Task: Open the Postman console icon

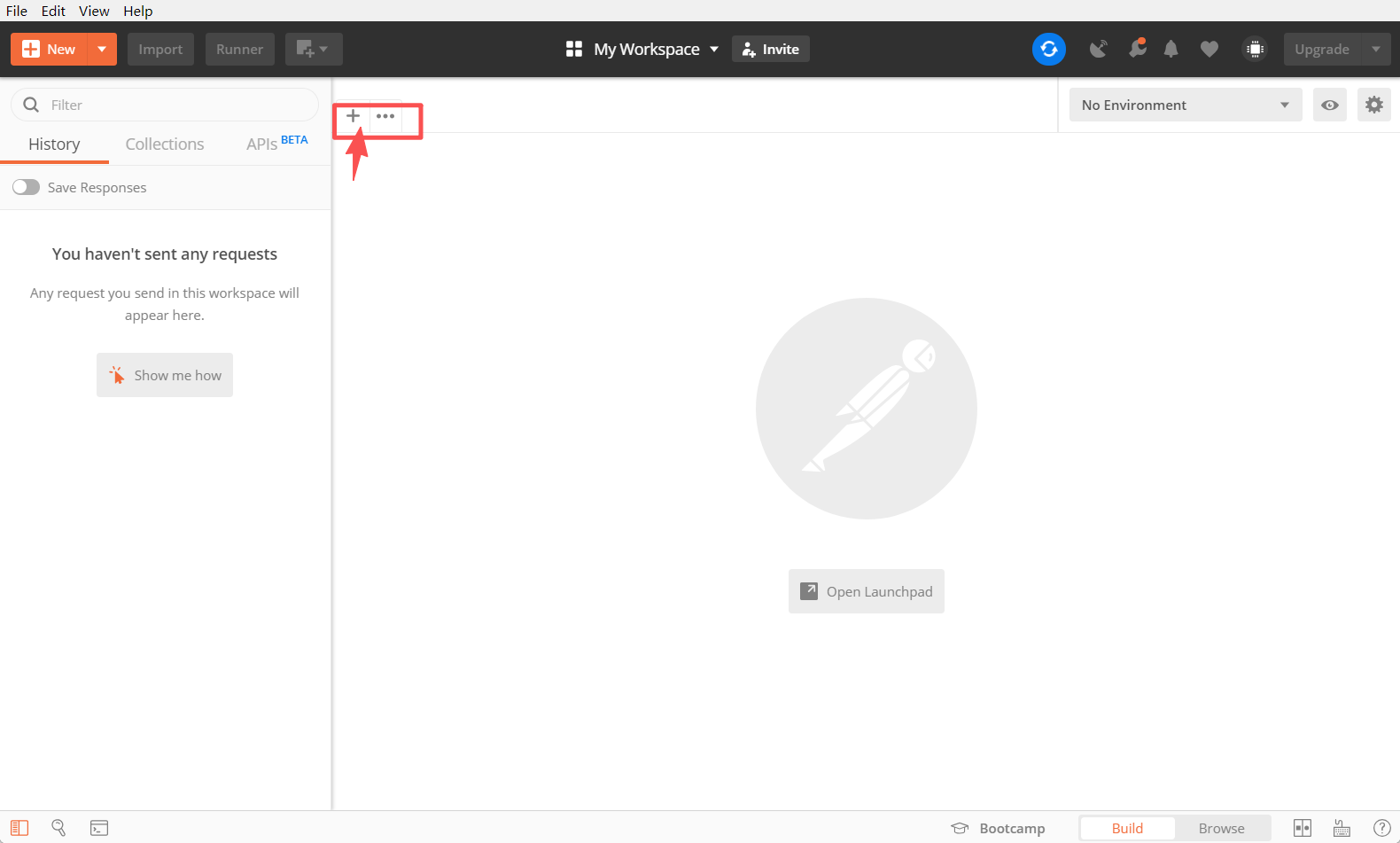Action: pyautogui.click(x=99, y=828)
